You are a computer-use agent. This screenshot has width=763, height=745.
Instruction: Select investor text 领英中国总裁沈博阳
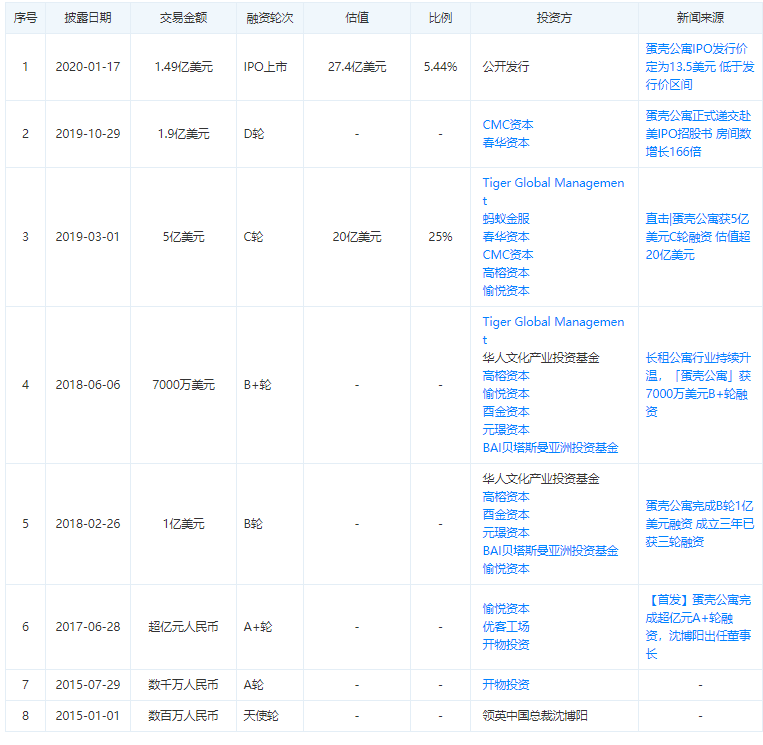(x=535, y=716)
